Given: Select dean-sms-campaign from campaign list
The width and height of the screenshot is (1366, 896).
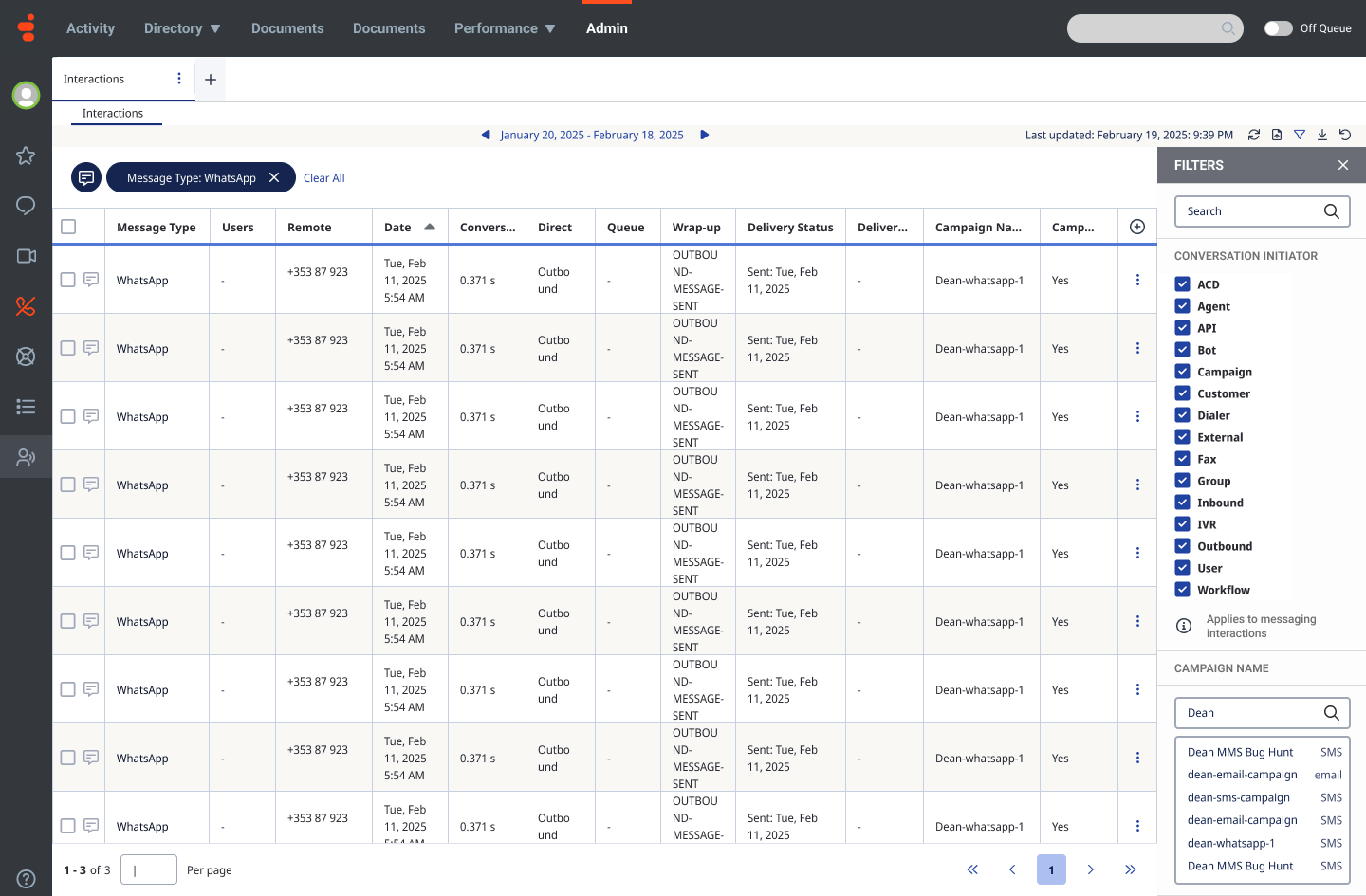Looking at the screenshot, I should (1239, 797).
